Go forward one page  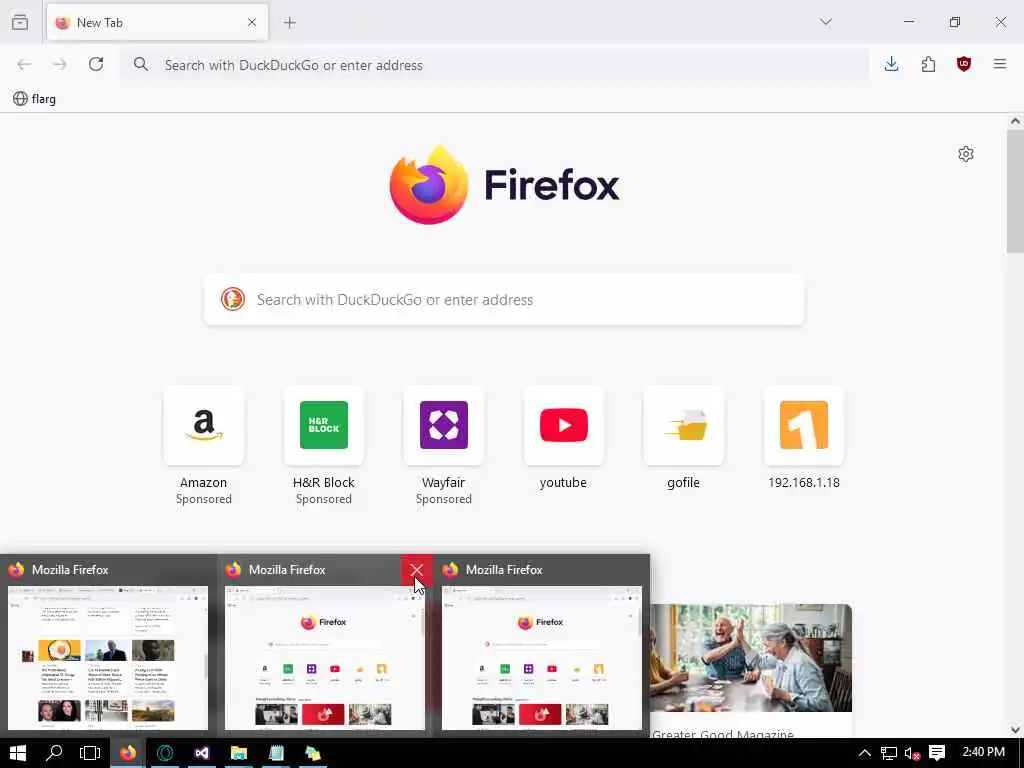click(60, 64)
